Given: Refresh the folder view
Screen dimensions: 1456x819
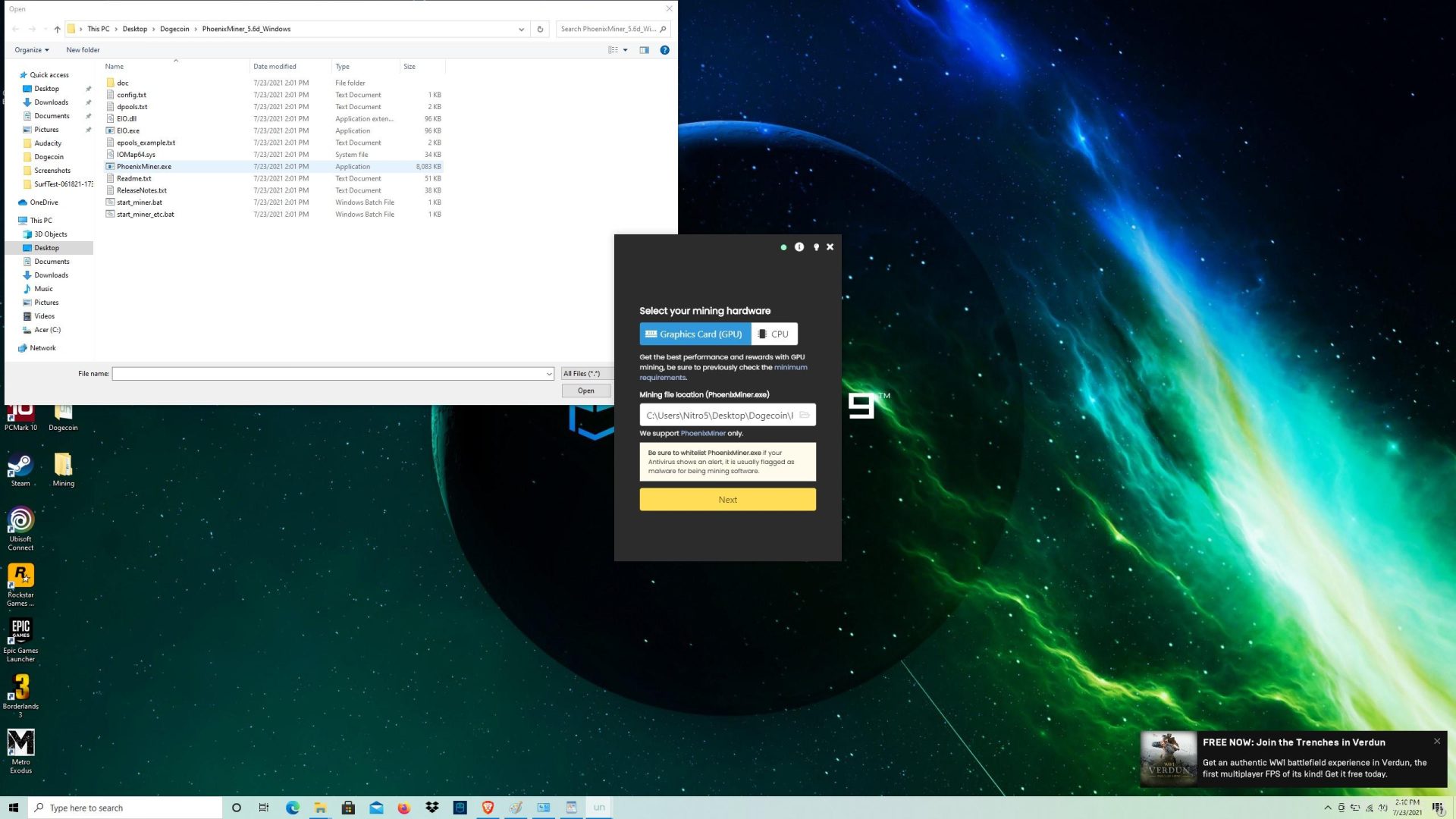Looking at the screenshot, I should pyautogui.click(x=540, y=29).
